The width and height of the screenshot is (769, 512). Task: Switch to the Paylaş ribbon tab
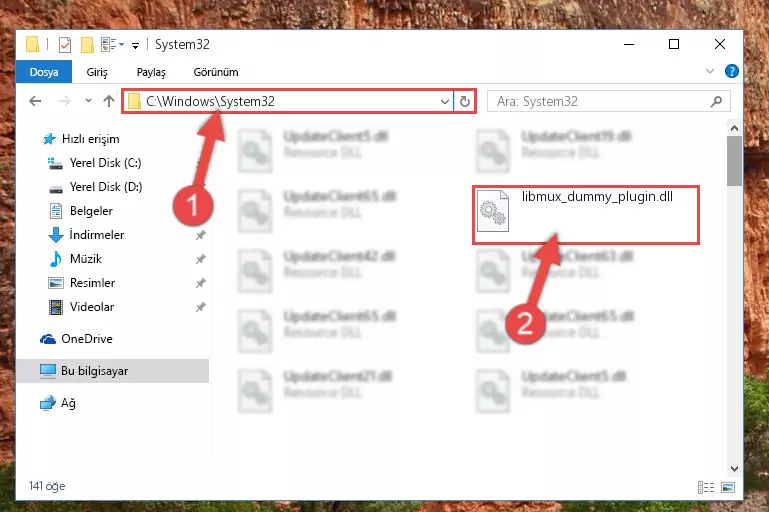pos(151,72)
